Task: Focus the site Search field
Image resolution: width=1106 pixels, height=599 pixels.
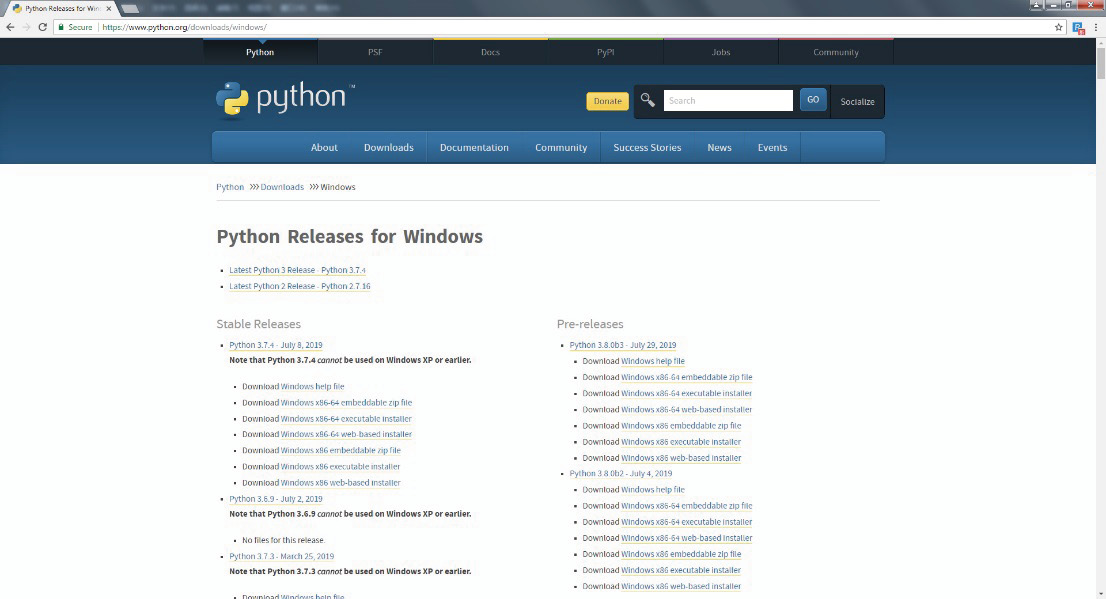Action: coord(728,100)
